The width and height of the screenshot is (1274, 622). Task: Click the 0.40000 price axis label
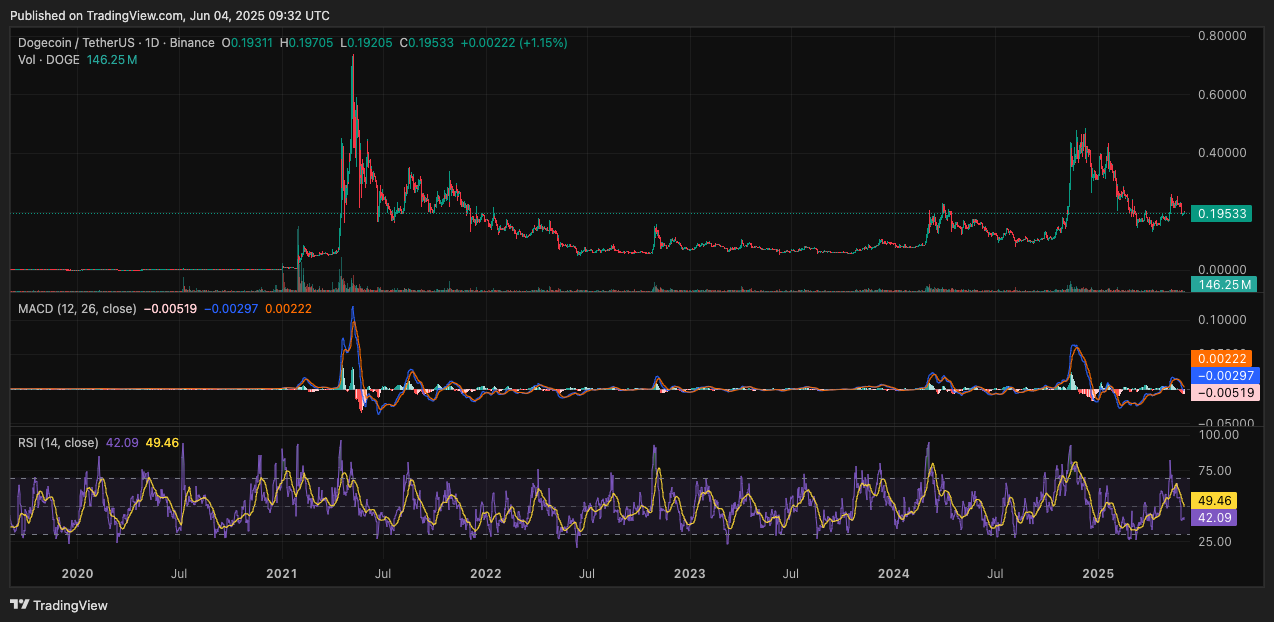1222,153
